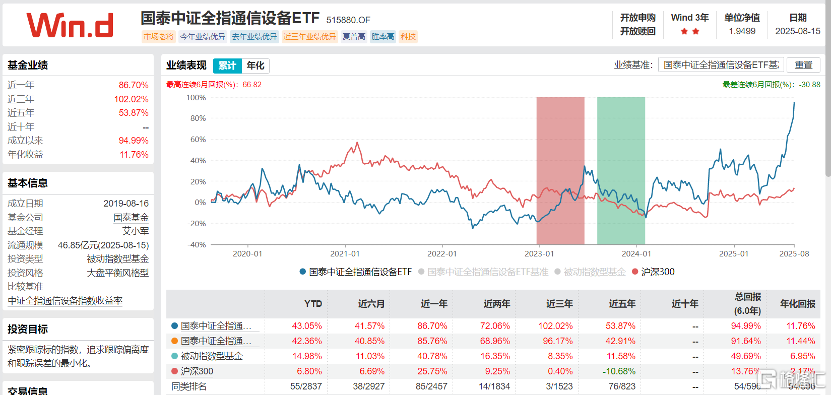The height and width of the screenshot is (396, 832).
Task: Open the 国泰基金 company link
Action: coord(131,217)
